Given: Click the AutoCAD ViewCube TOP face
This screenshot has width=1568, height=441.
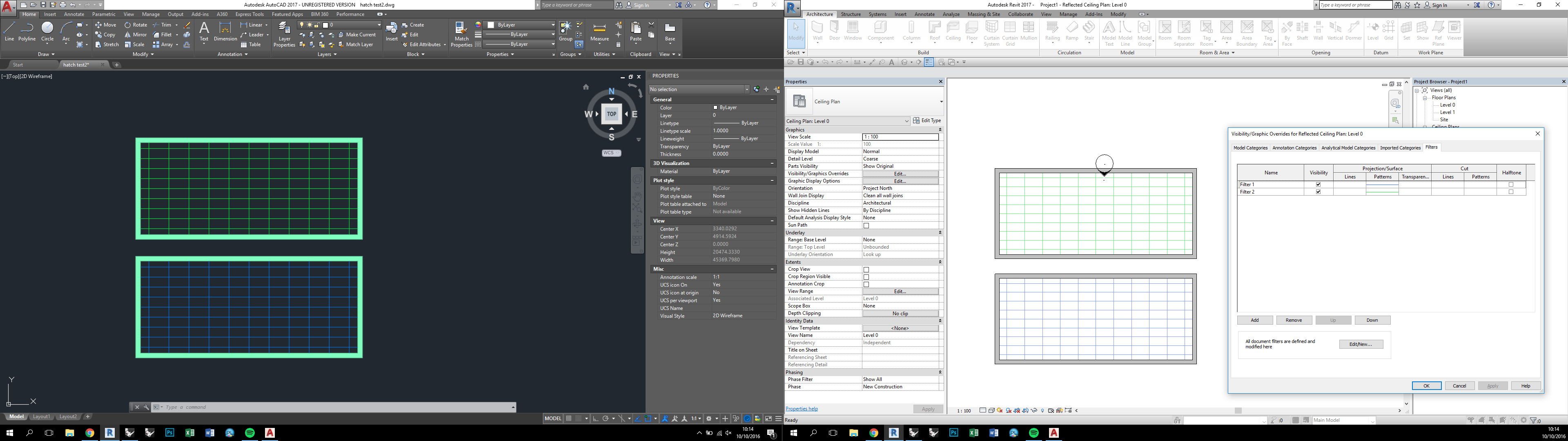Looking at the screenshot, I should click(612, 114).
